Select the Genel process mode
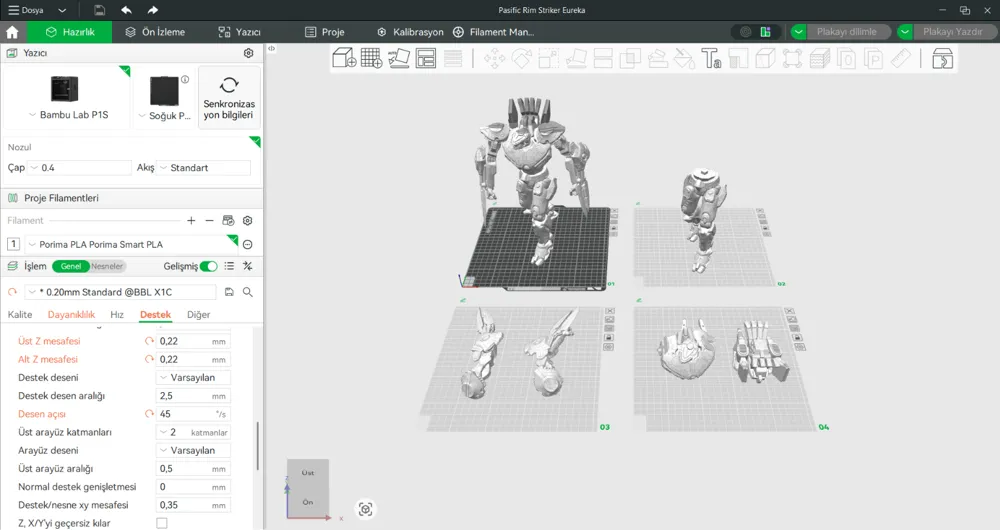This screenshot has height=530, width=1000. pos(71,266)
